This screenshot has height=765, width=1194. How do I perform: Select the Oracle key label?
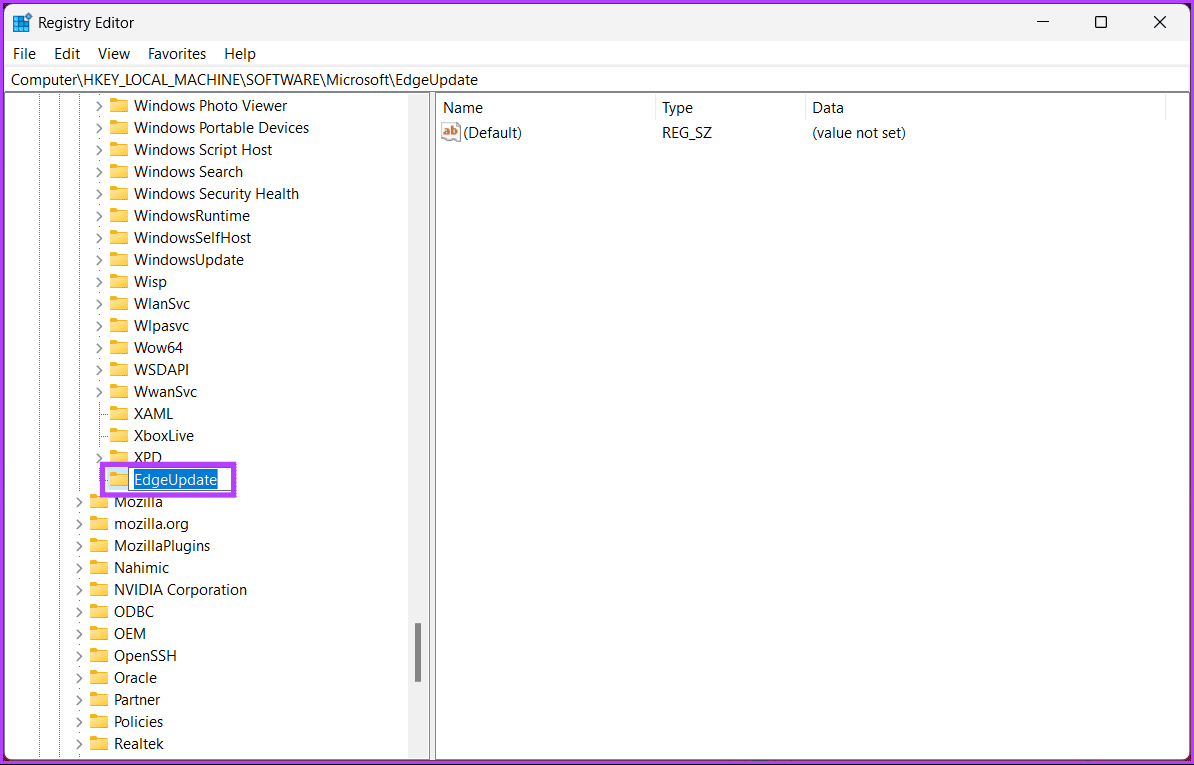[x=136, y=678]
